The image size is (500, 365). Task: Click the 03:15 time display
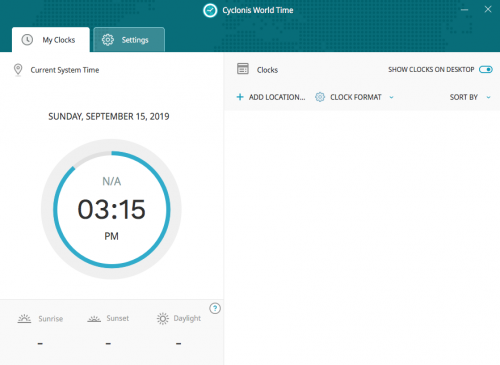tap(111, 210)
